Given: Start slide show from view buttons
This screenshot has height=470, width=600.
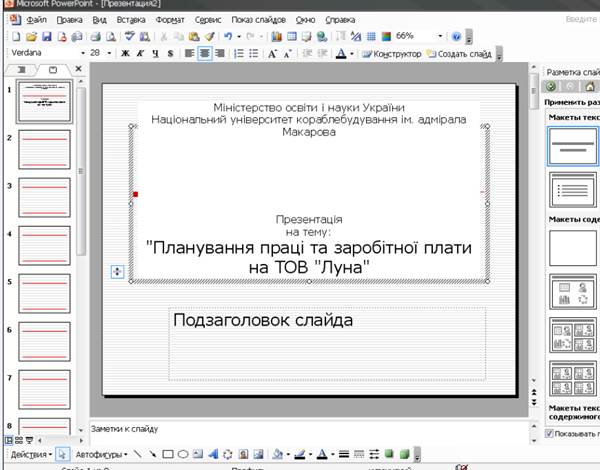Looking at the screenshot, I should click(29, 440).
